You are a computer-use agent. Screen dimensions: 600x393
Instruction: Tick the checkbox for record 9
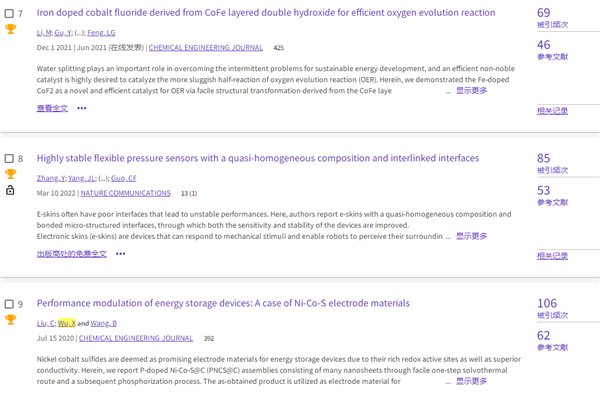(x=9, y=304)
